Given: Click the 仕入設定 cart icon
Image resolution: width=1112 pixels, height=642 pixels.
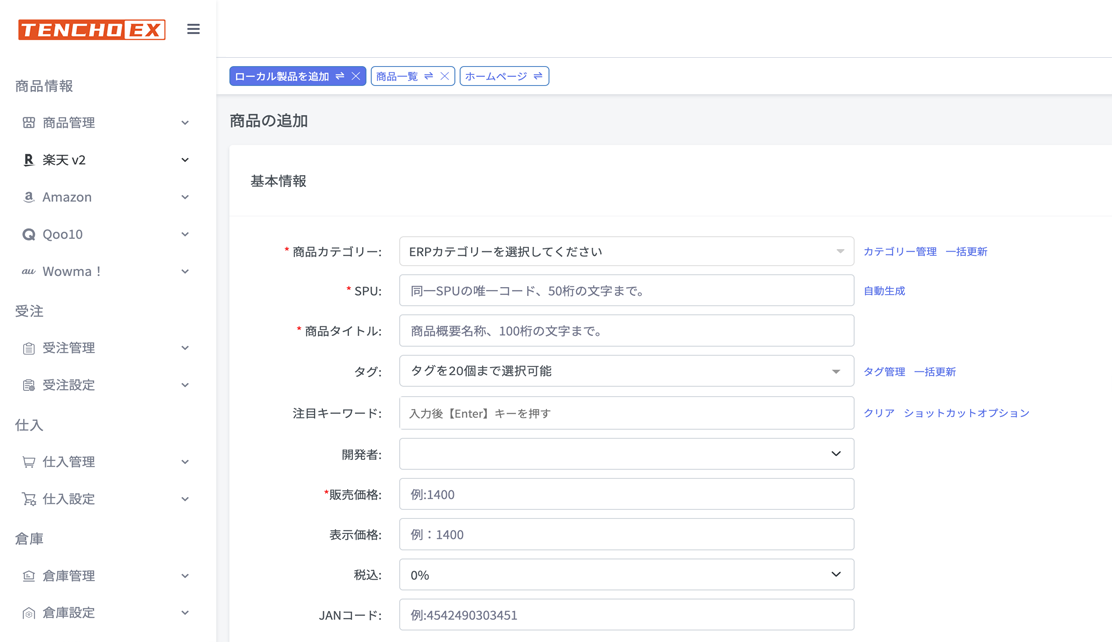Looking at the screenshot, I should point(28,499).
